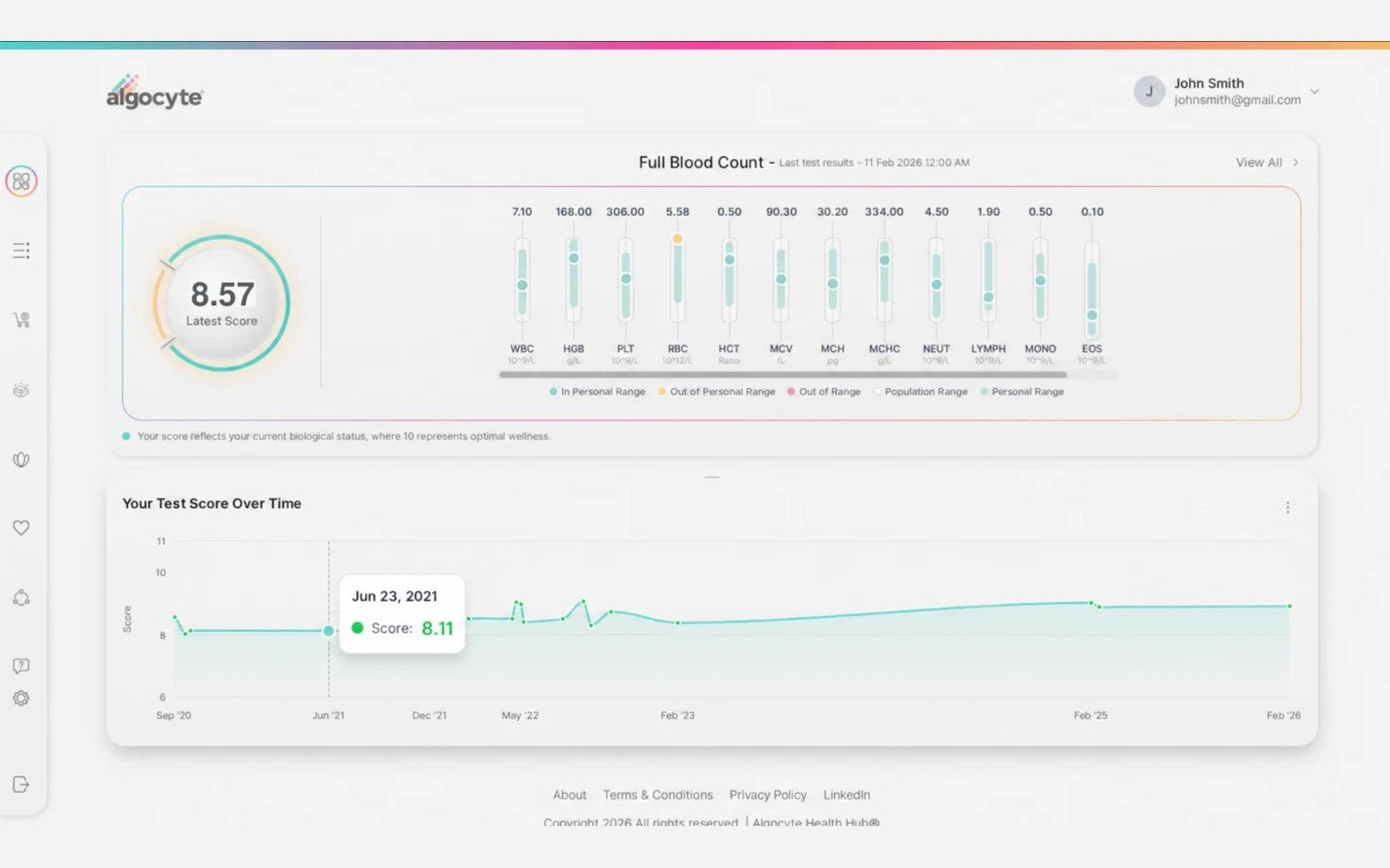Click the Out of Personal Range legend item

[x=717, y=392]
